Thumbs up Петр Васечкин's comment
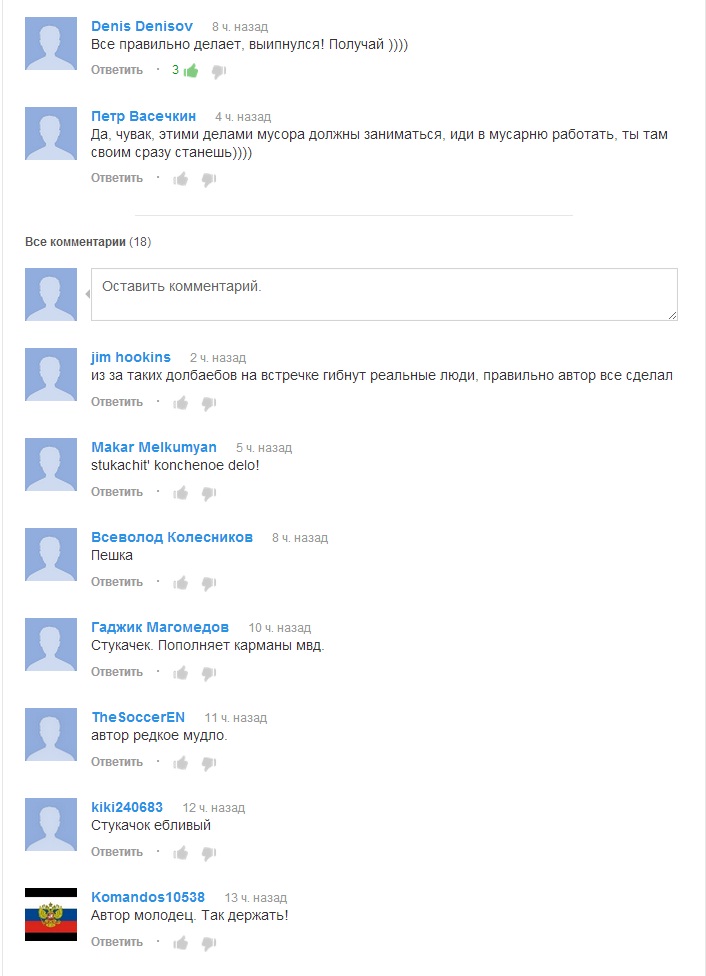 point(181,179)
